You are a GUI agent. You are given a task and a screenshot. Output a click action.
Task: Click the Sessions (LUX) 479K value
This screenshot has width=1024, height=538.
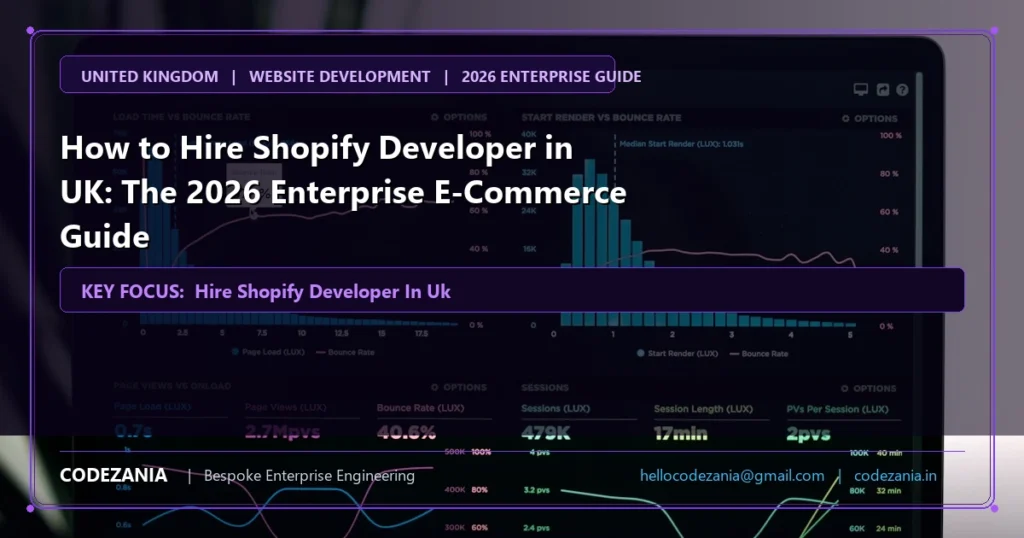tap(546, 433)
